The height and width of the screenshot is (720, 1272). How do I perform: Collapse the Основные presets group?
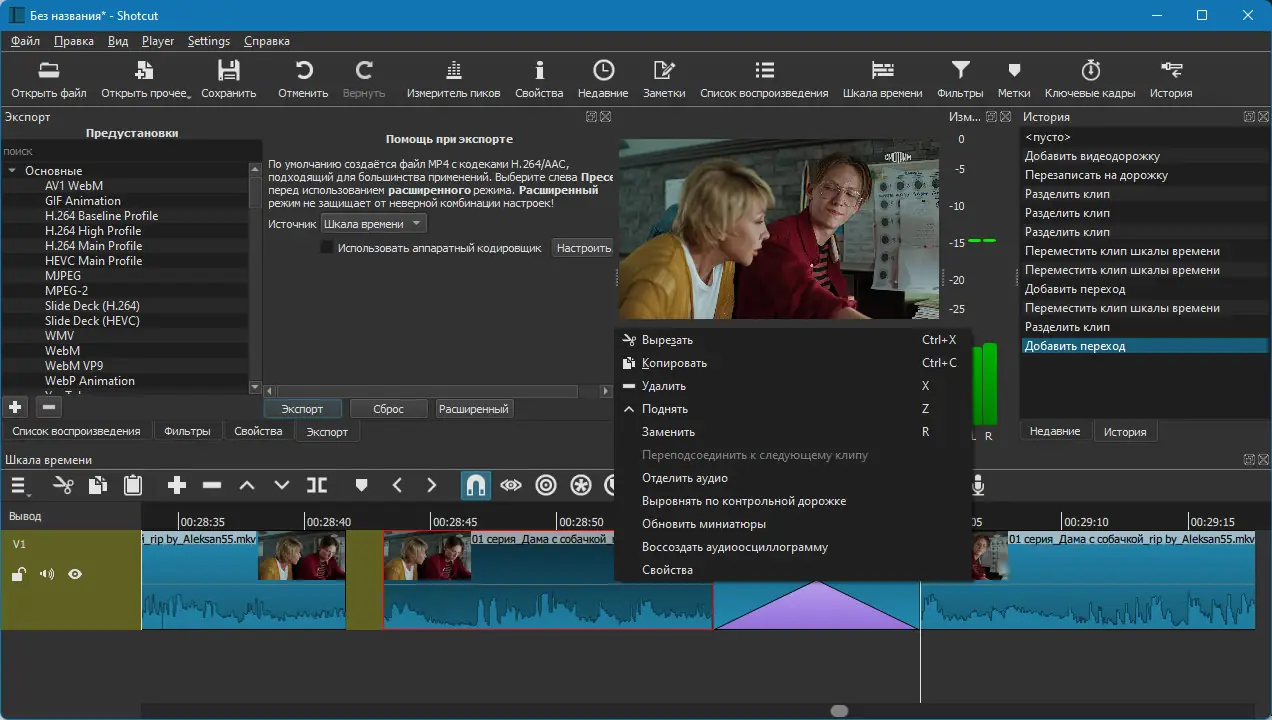(x=12, y=171)
